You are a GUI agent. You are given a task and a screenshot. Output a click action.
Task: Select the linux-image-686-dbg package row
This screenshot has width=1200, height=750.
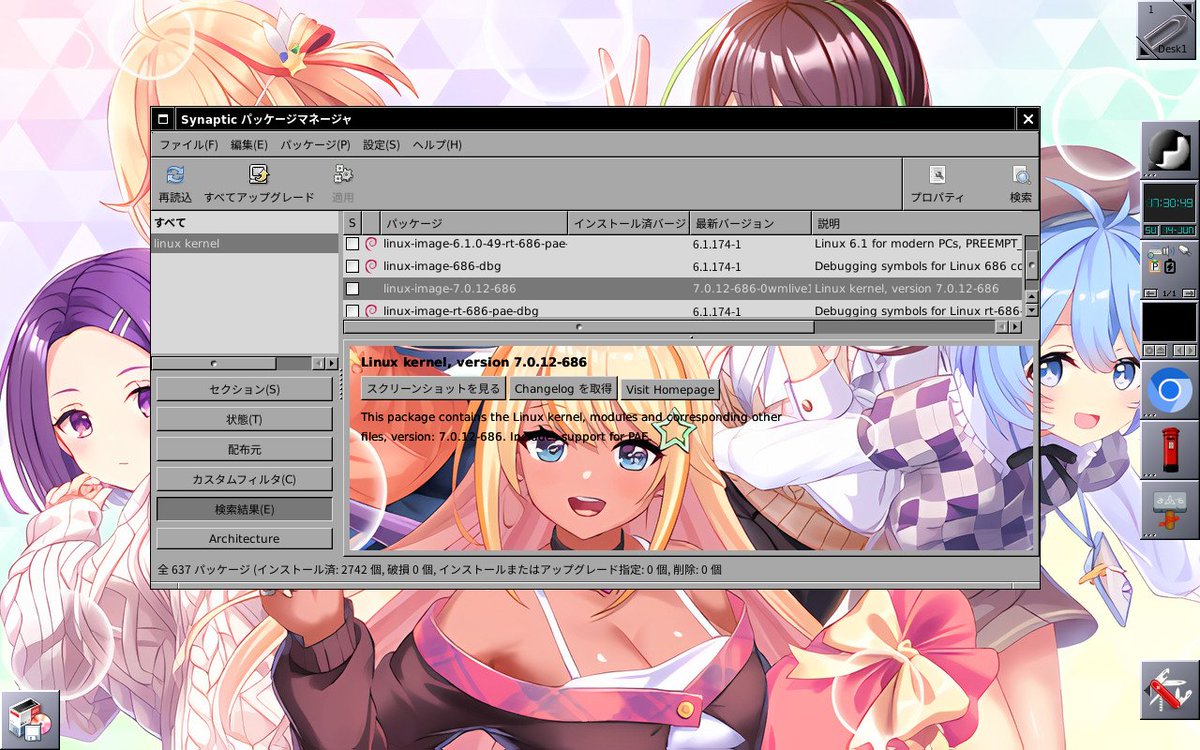[x=684, y=266]
